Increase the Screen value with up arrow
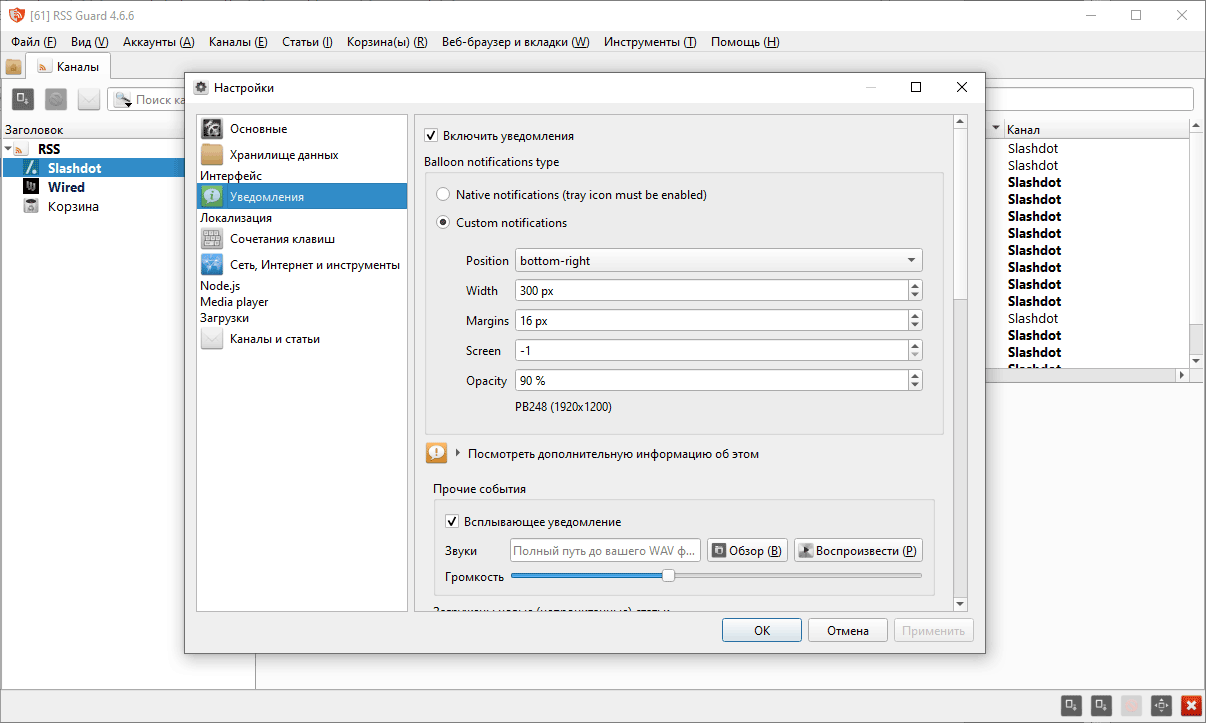This screenshot has width=1206, height=723. 915,346
